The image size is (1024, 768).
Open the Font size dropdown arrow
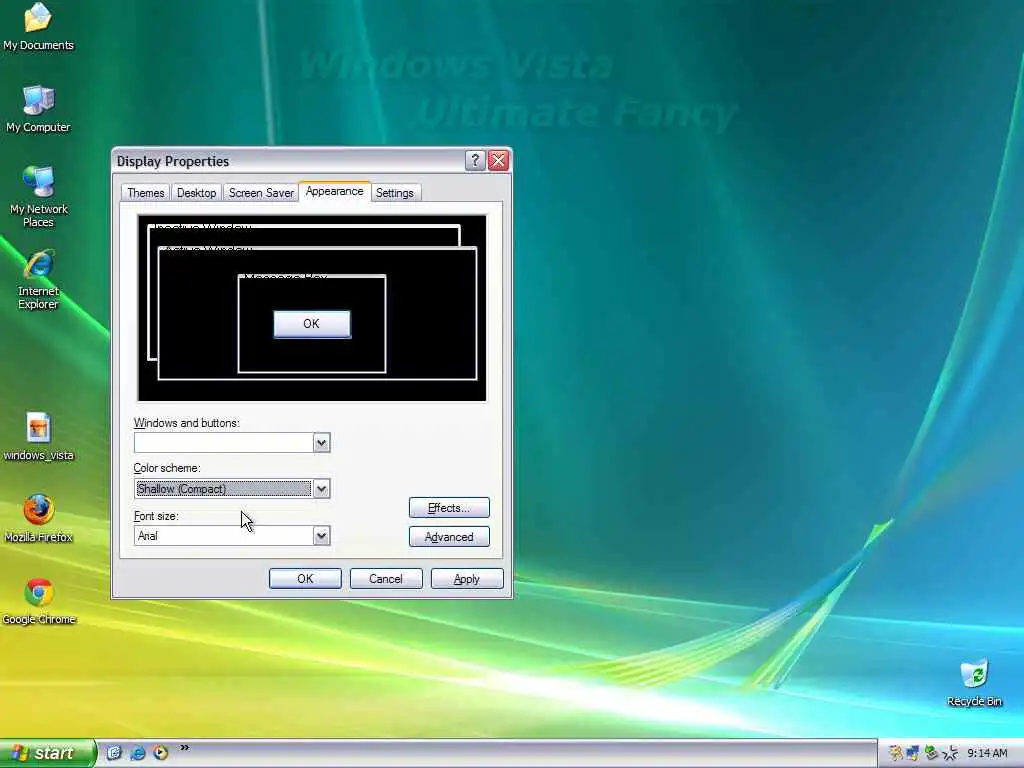coord(321,536)
